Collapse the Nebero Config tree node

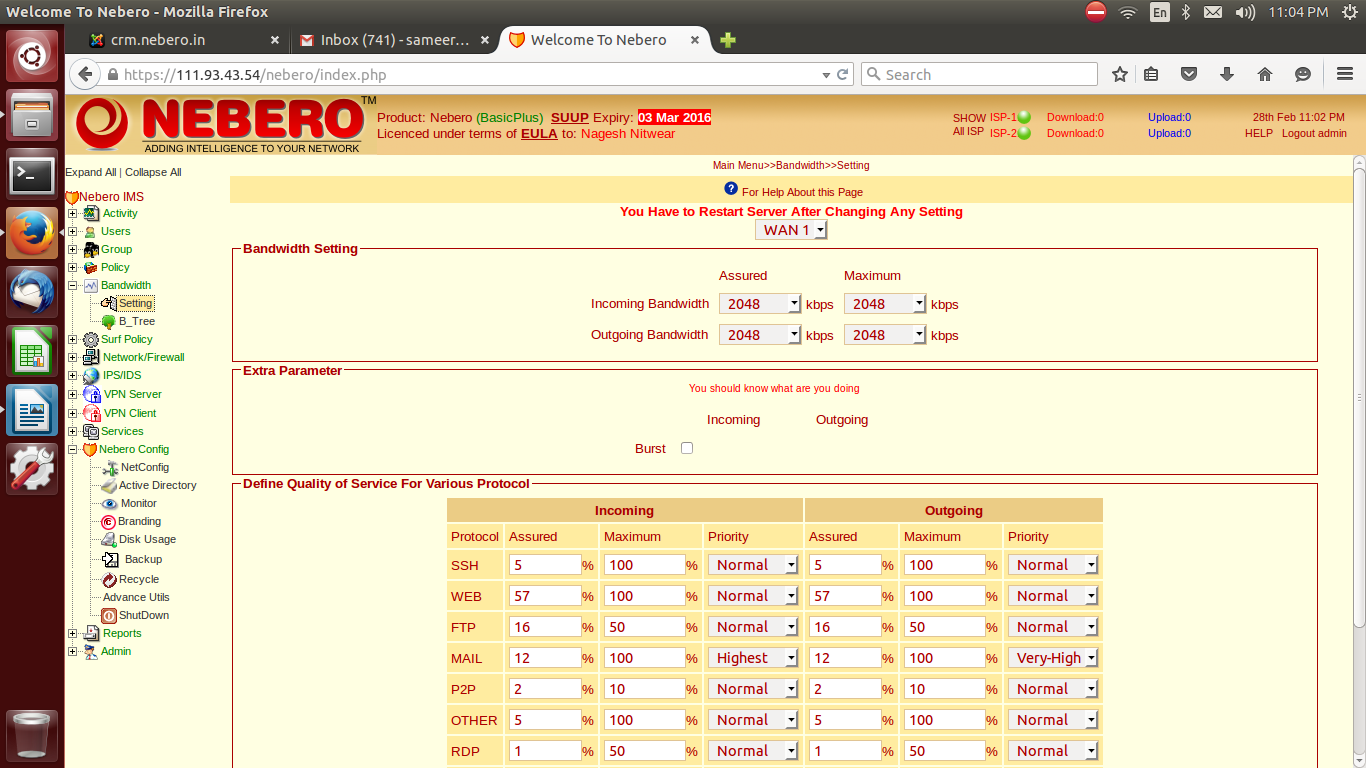click(x=72, y=449)
